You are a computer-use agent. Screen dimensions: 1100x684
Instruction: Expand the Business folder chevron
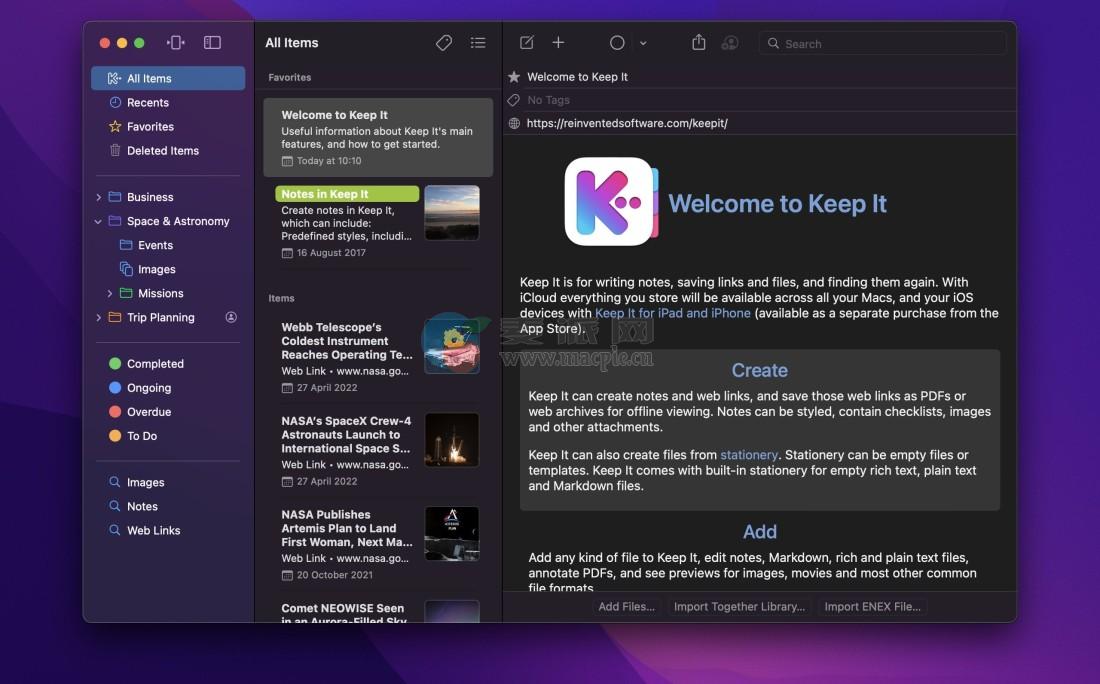[98, 197]
